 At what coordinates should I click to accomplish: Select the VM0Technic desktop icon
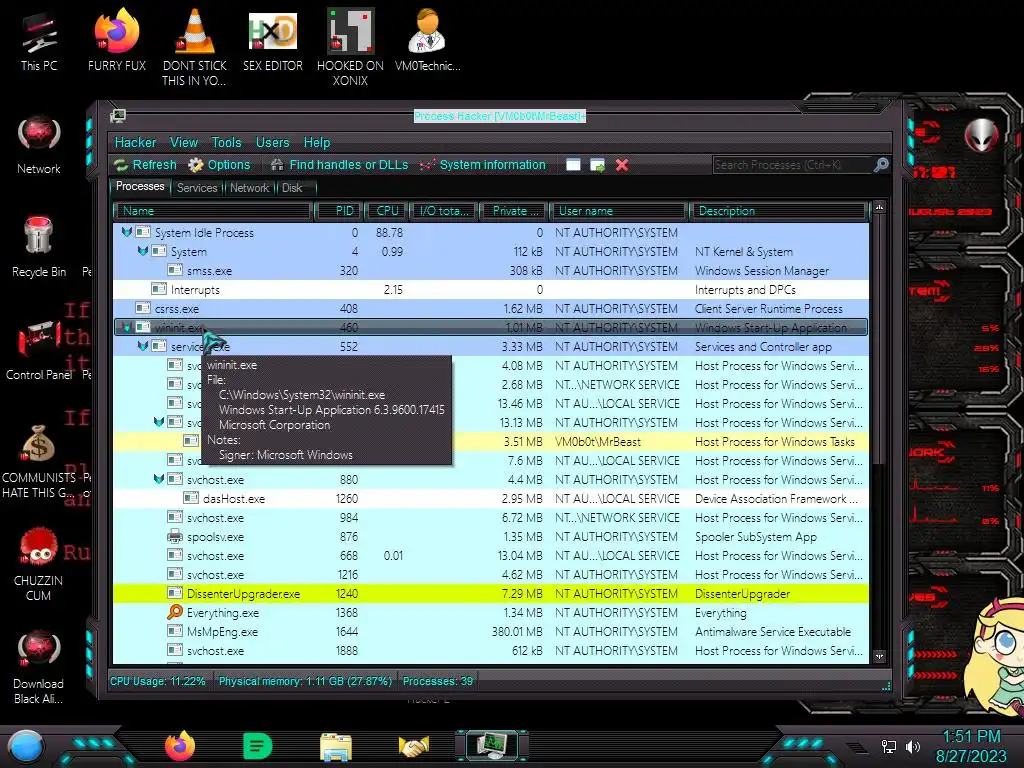click(x=428, y=41)
